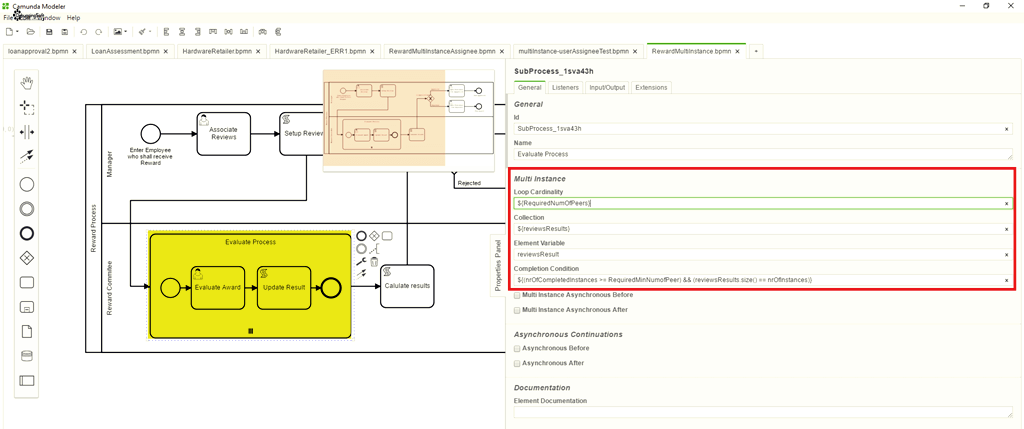The width and height of the screenshot is (1024, 429).
Task: Open the Help menu
Action: pyautogui.click(x=73, y=18)
